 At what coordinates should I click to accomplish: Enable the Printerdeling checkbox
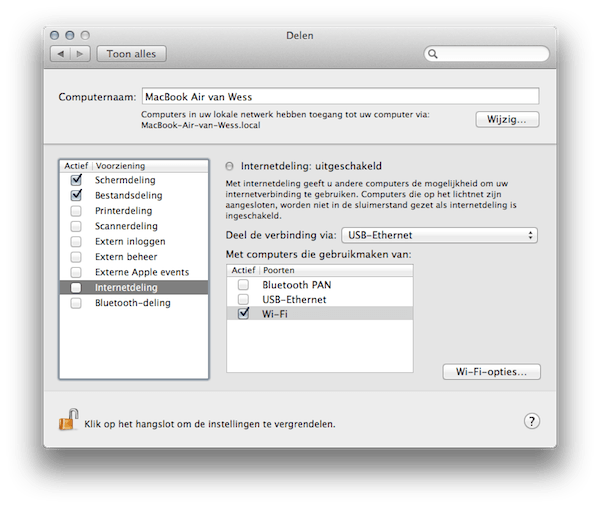tap(76, 211)
